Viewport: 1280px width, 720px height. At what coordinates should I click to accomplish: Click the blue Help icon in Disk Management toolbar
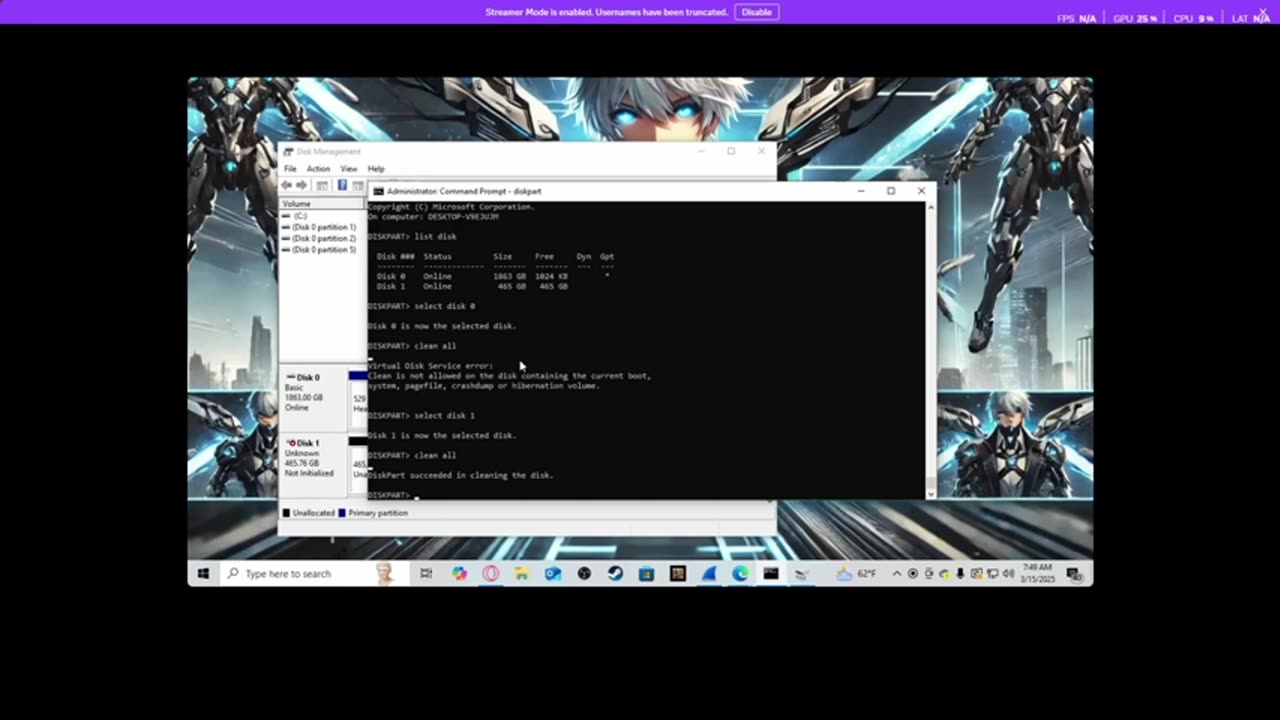pos(342,185)
